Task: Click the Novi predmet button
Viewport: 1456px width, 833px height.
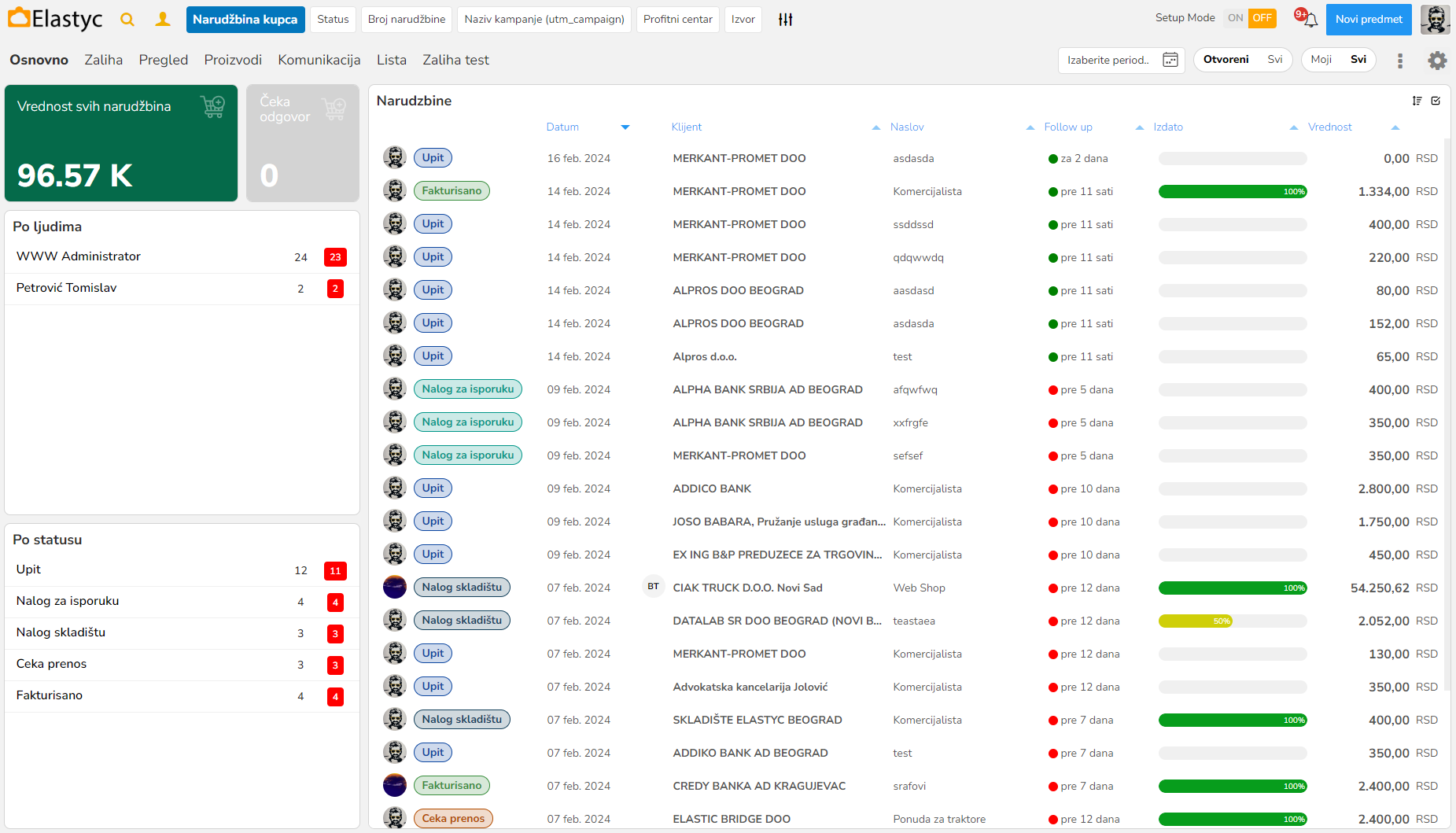Action: click(1369, 20)
